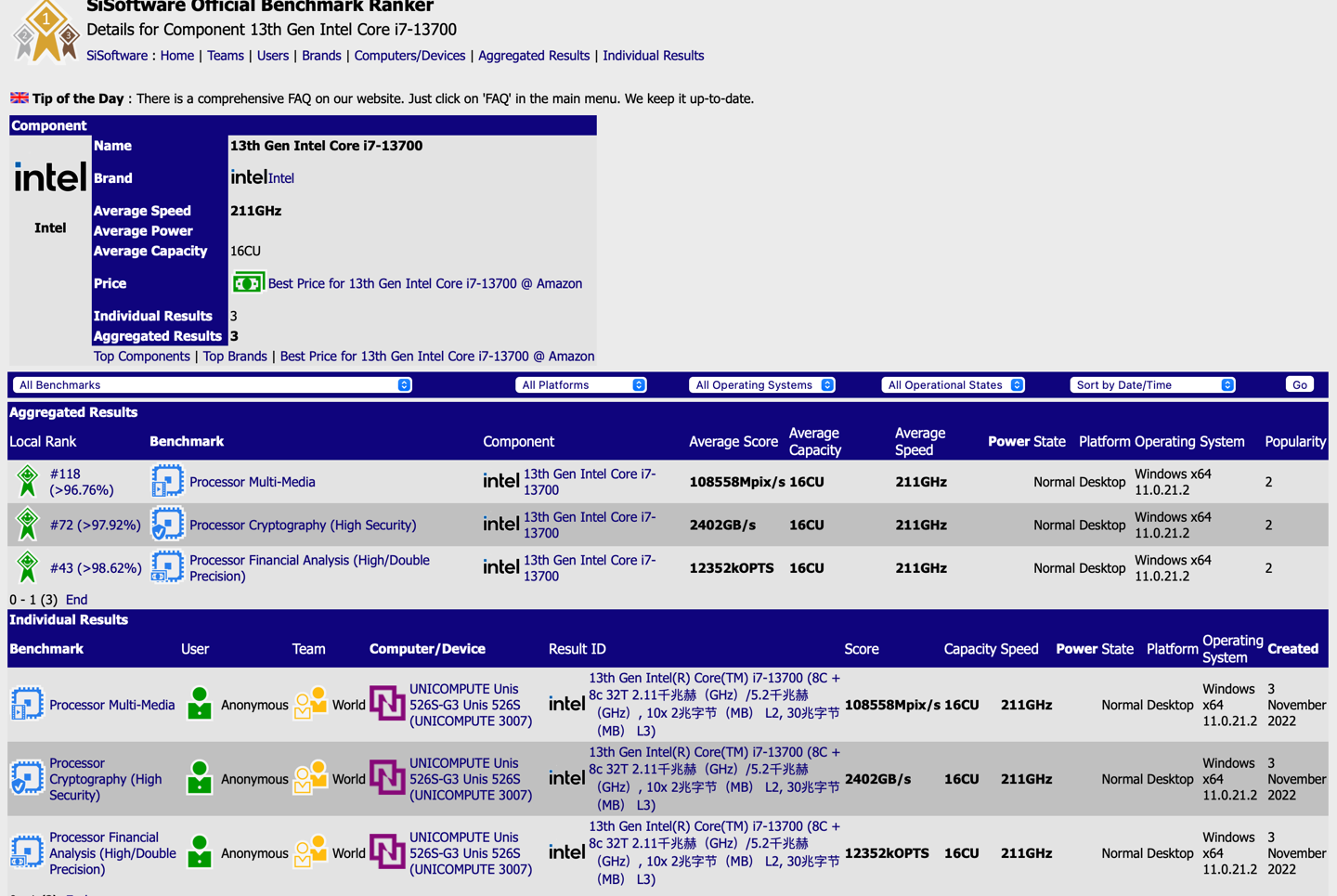Click green rank ribbon icon for #43
Viewport: 1337px width, 896px height.
28,567
